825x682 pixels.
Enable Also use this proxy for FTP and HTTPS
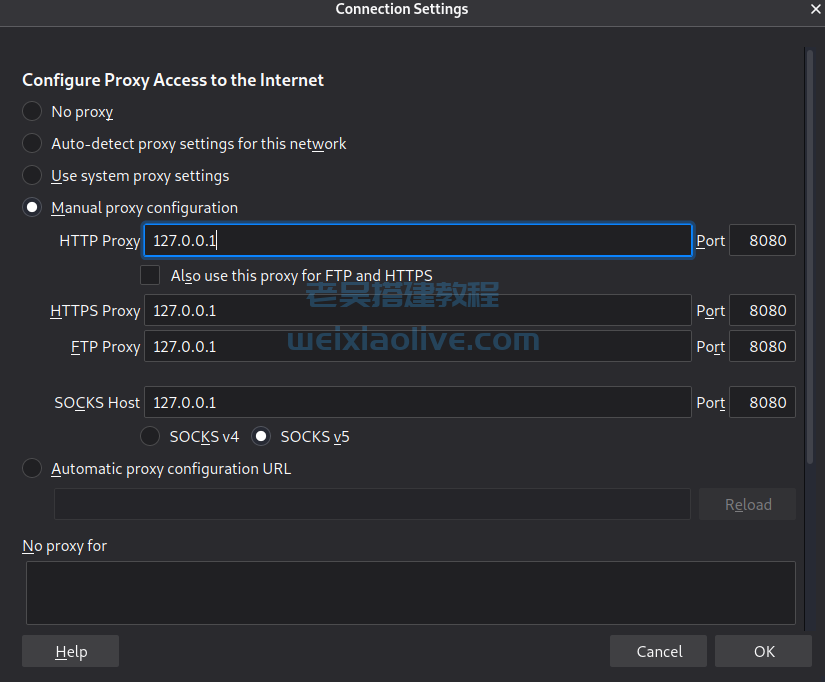click(150, 275)
